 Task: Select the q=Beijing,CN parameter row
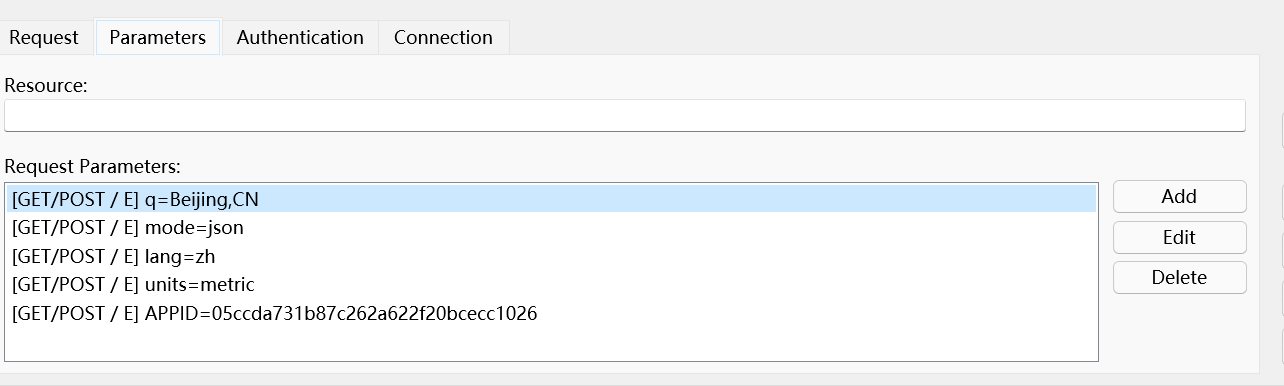click(x=551, y=199)
